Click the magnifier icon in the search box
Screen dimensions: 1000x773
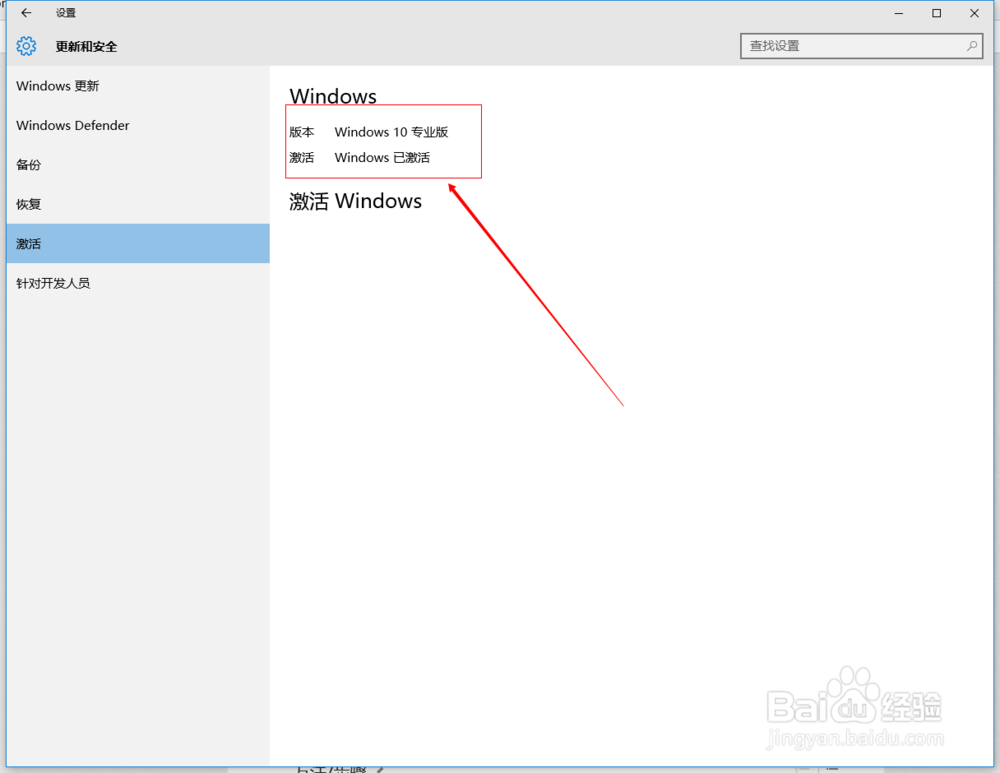971,46
